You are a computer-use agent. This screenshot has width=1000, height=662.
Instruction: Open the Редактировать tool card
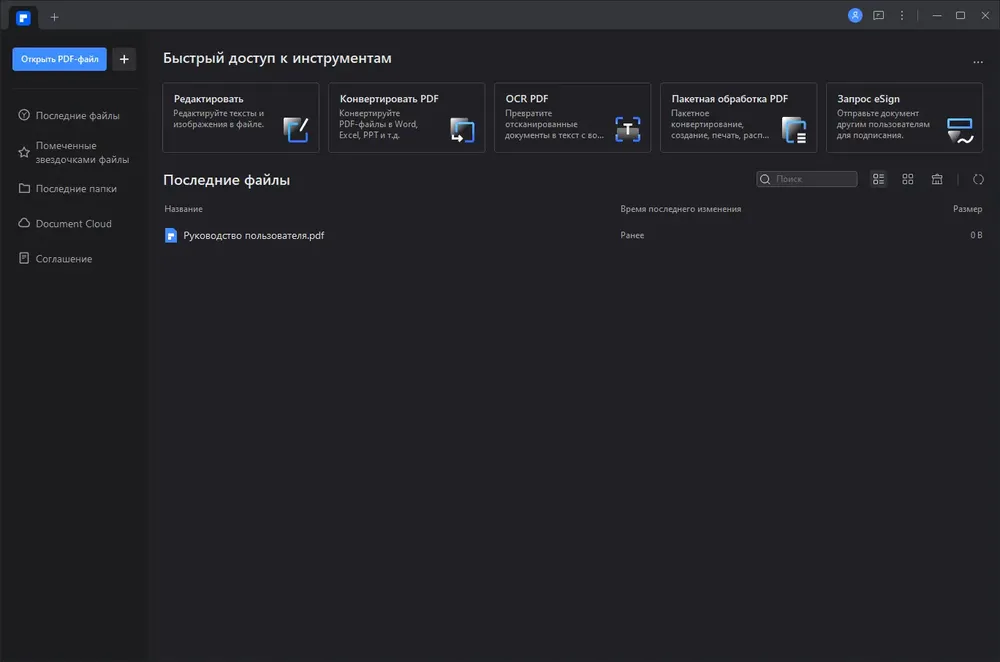241,117
